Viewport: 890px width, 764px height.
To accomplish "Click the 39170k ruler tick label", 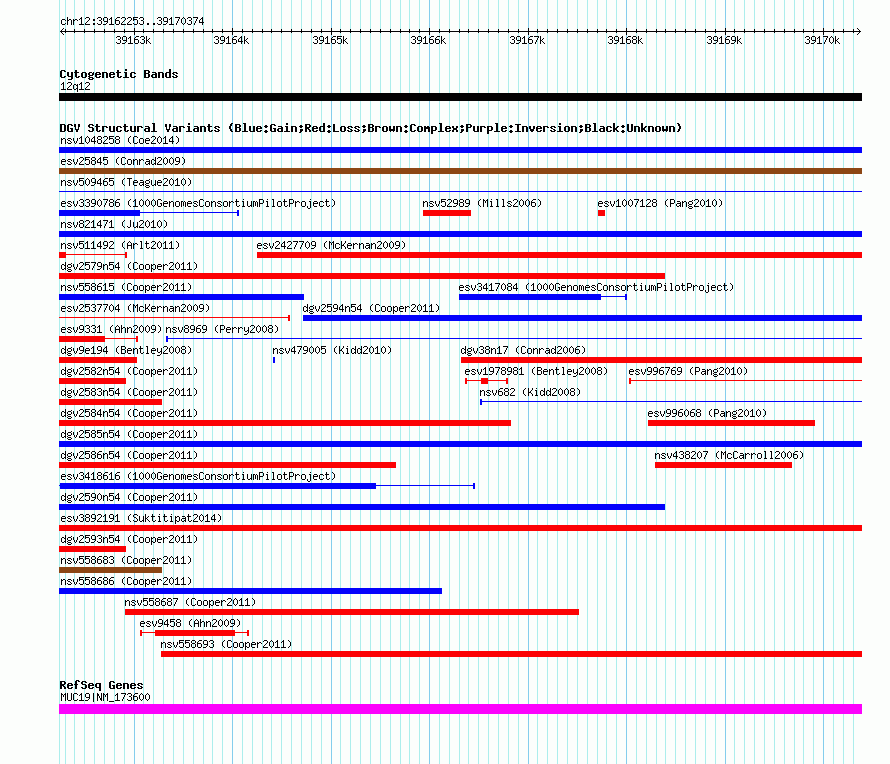I will (x=822, y=40).
